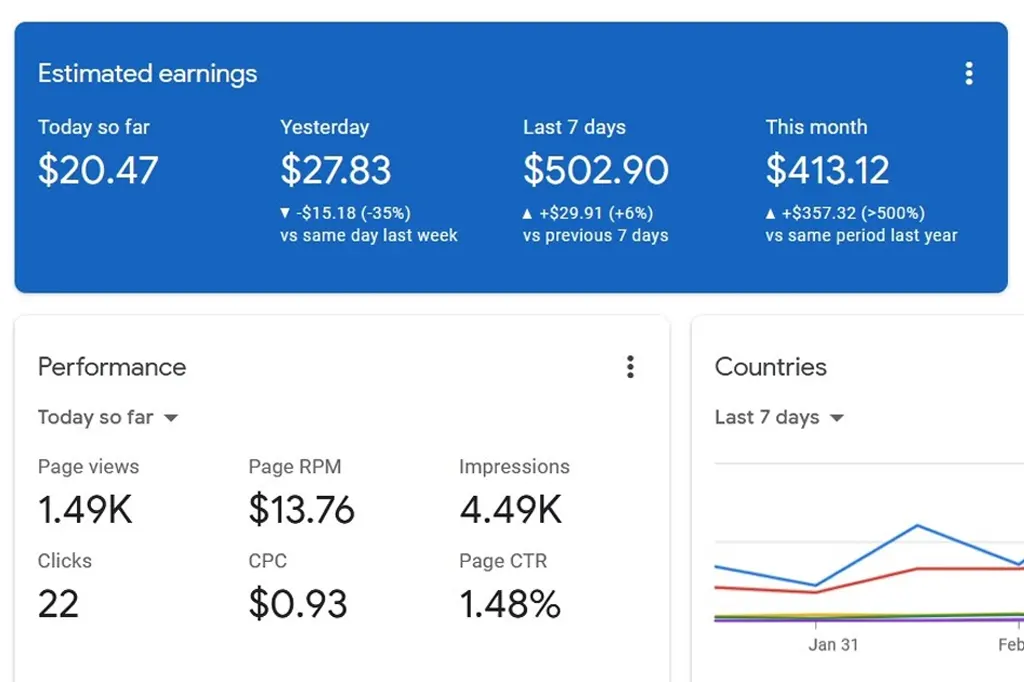
Task: Select the Page RPM $13.76 metric
Action: (x=301, y=510)
